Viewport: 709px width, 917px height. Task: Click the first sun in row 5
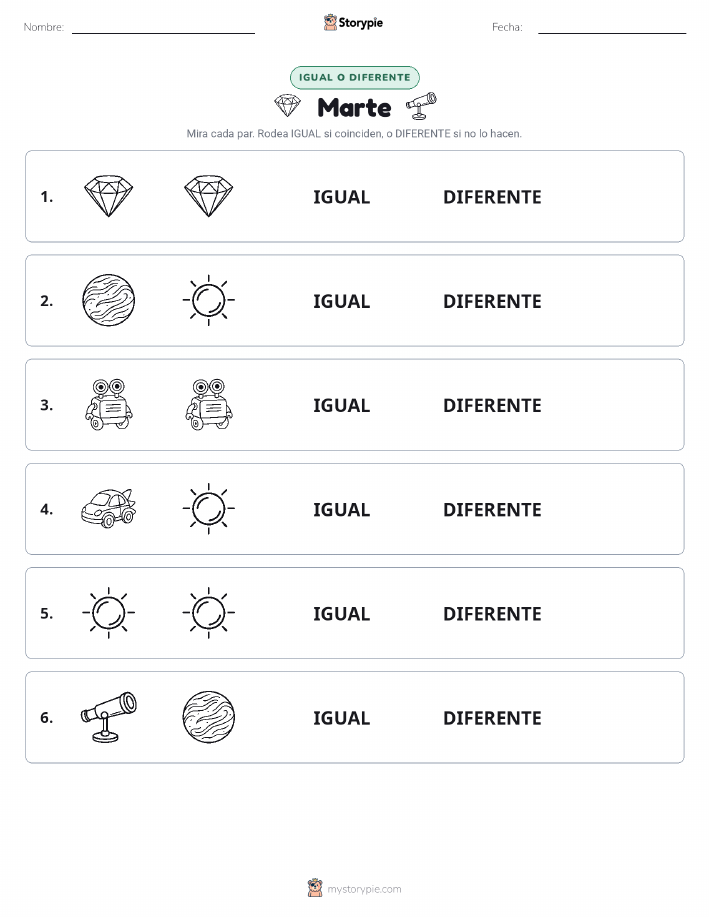coord(109,613)
